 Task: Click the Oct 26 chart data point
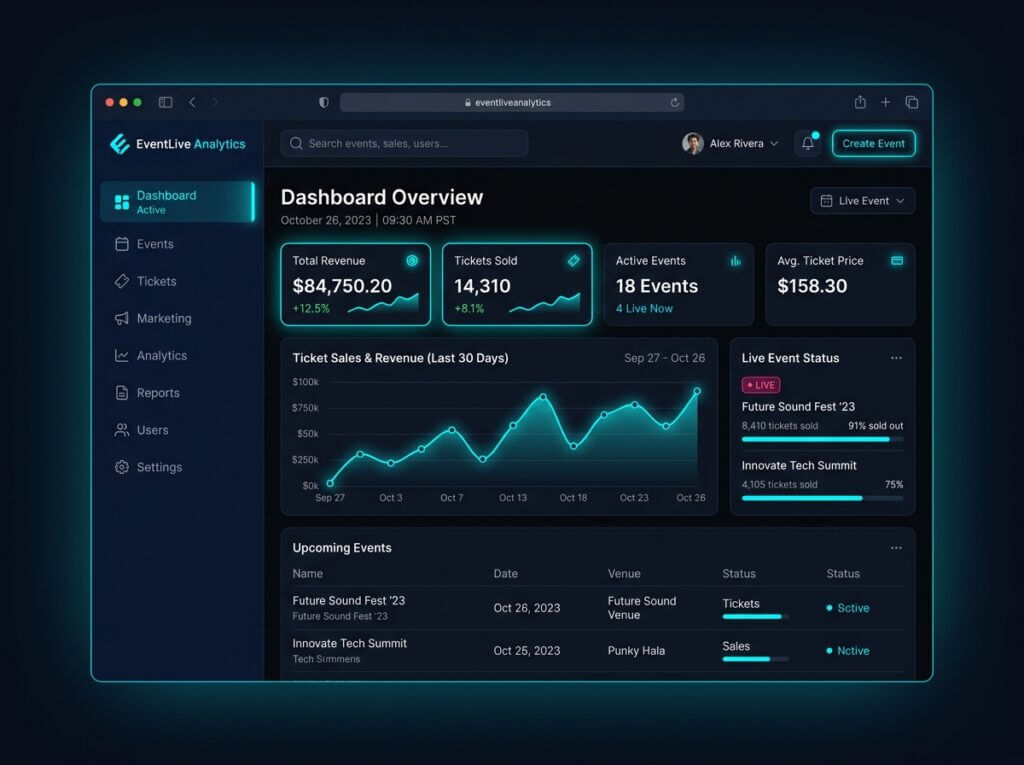(x=697, y=391)
